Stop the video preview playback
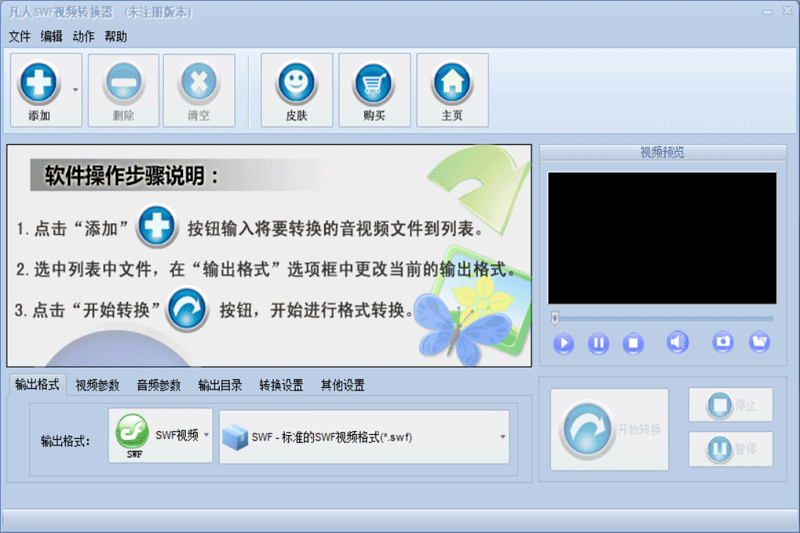Screen dimensions: 800x533 tap(633, 343)
